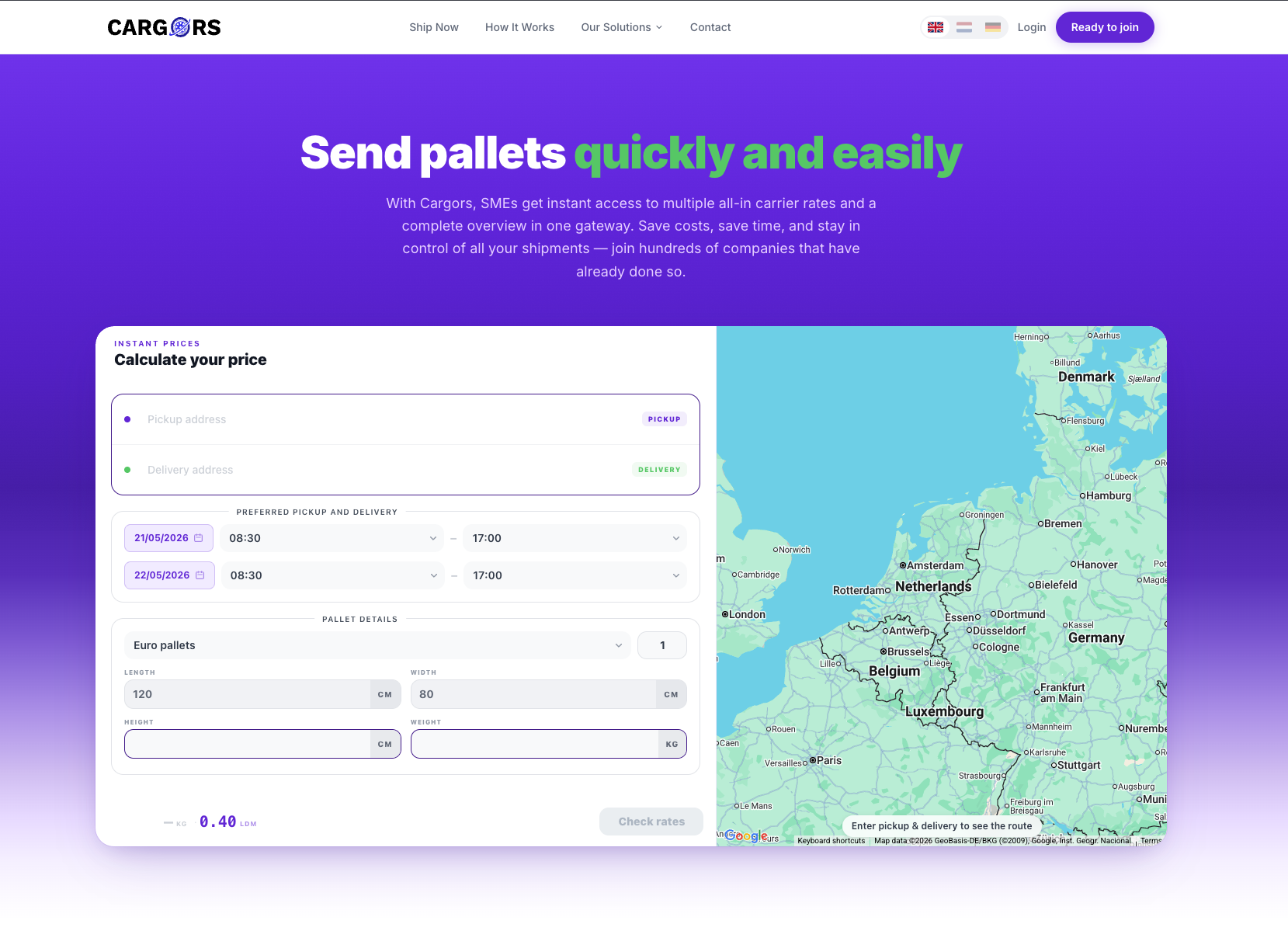
Task: Click the 0.40 LDM value
Action: pyautogui.click(x=227, y=822)
